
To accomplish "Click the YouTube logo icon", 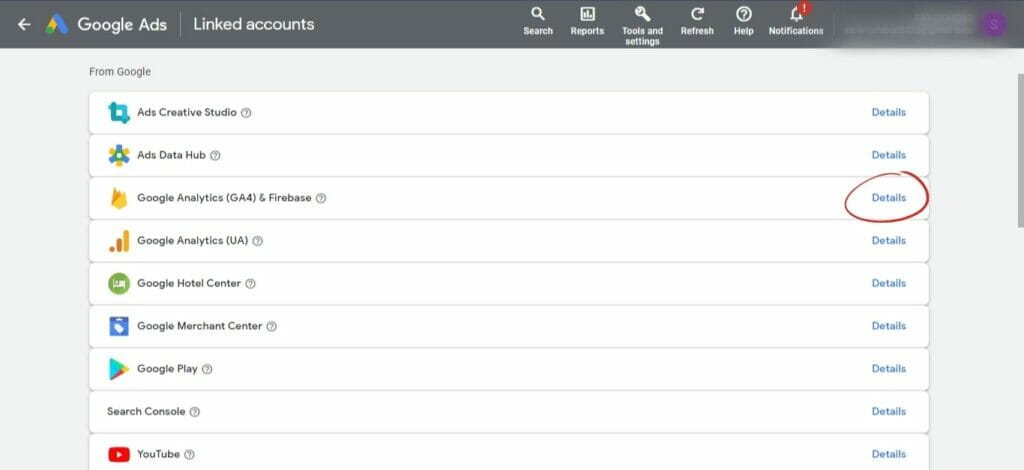I will pos(119,454).
